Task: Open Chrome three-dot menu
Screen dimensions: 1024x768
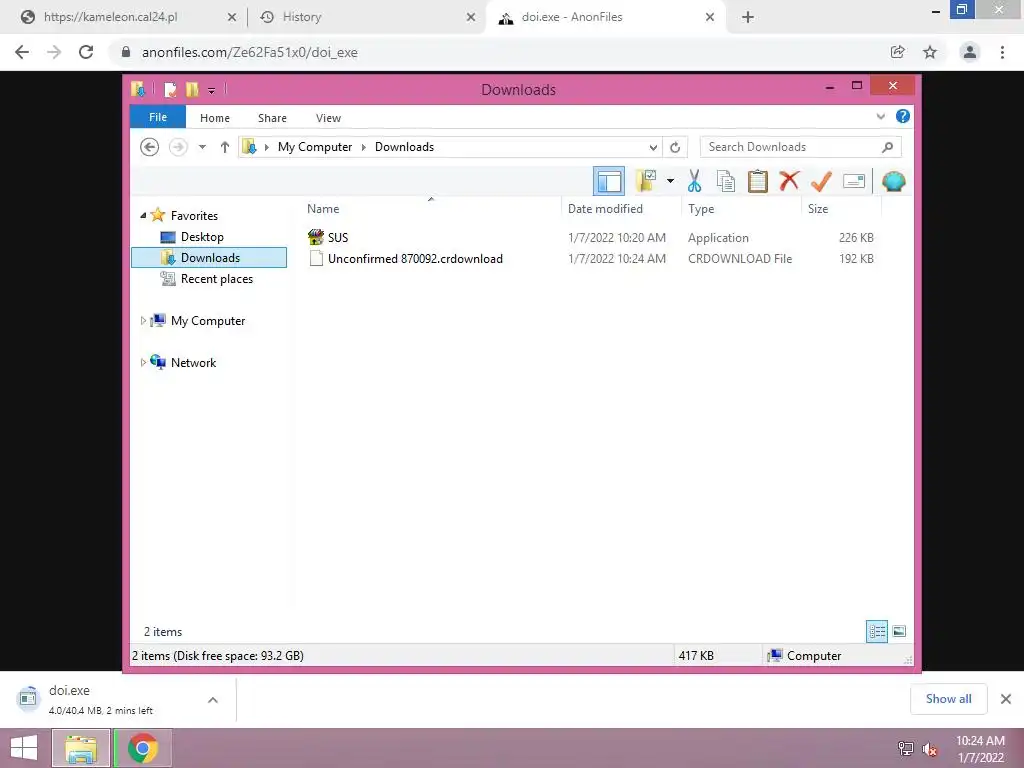Action: point(1002,52)
